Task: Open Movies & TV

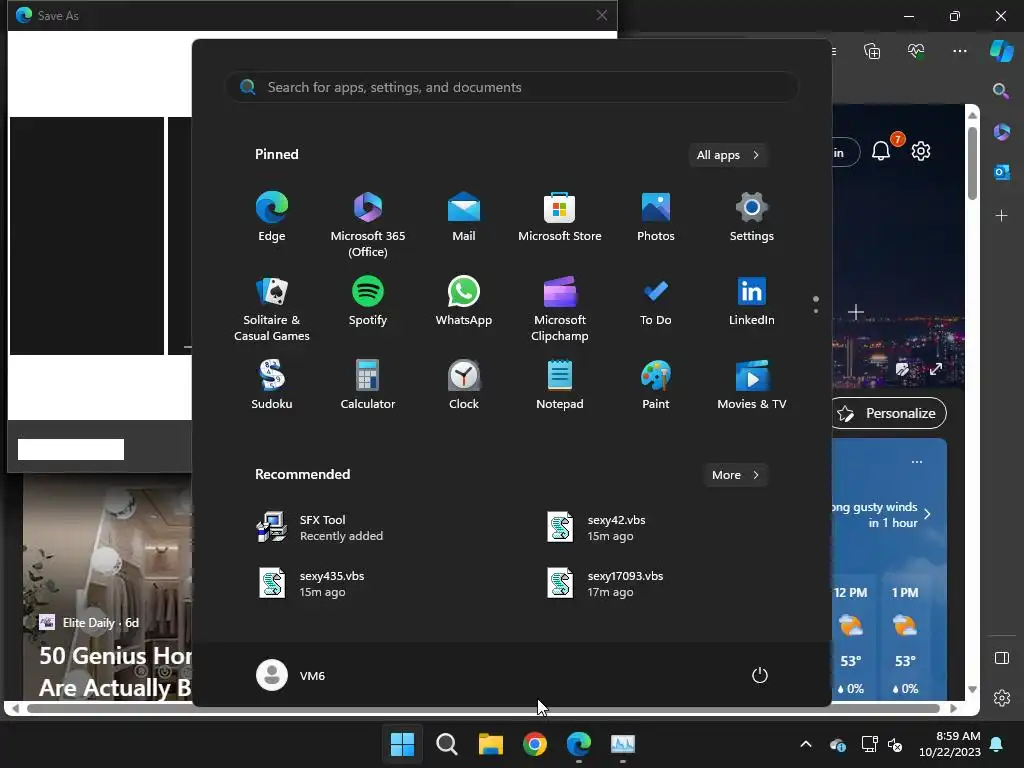Action: [752, 385]
